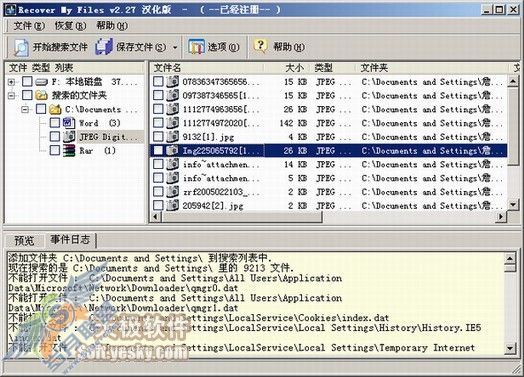Click the 15 KB size of 097387346565[1

coord(295,96)
